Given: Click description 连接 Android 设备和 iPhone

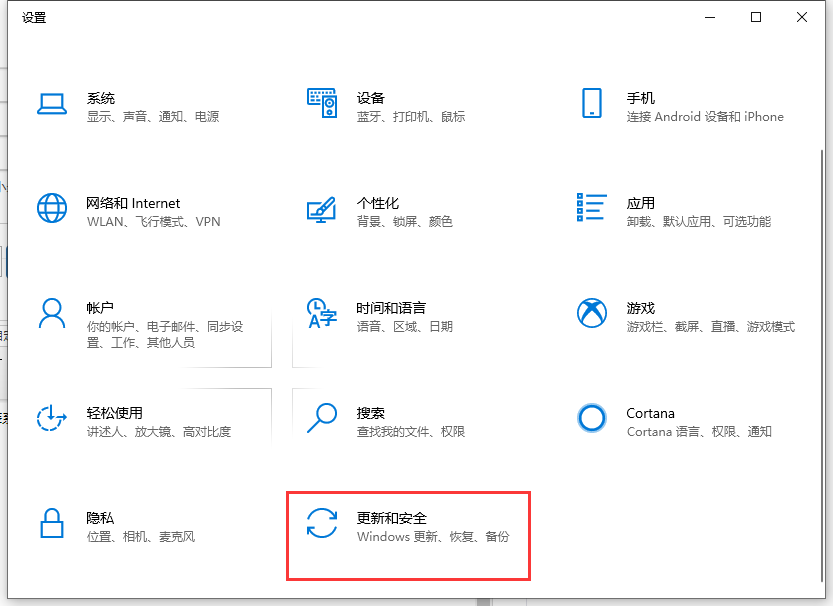Looking at the screenshot, I should (x=705, y=117).
